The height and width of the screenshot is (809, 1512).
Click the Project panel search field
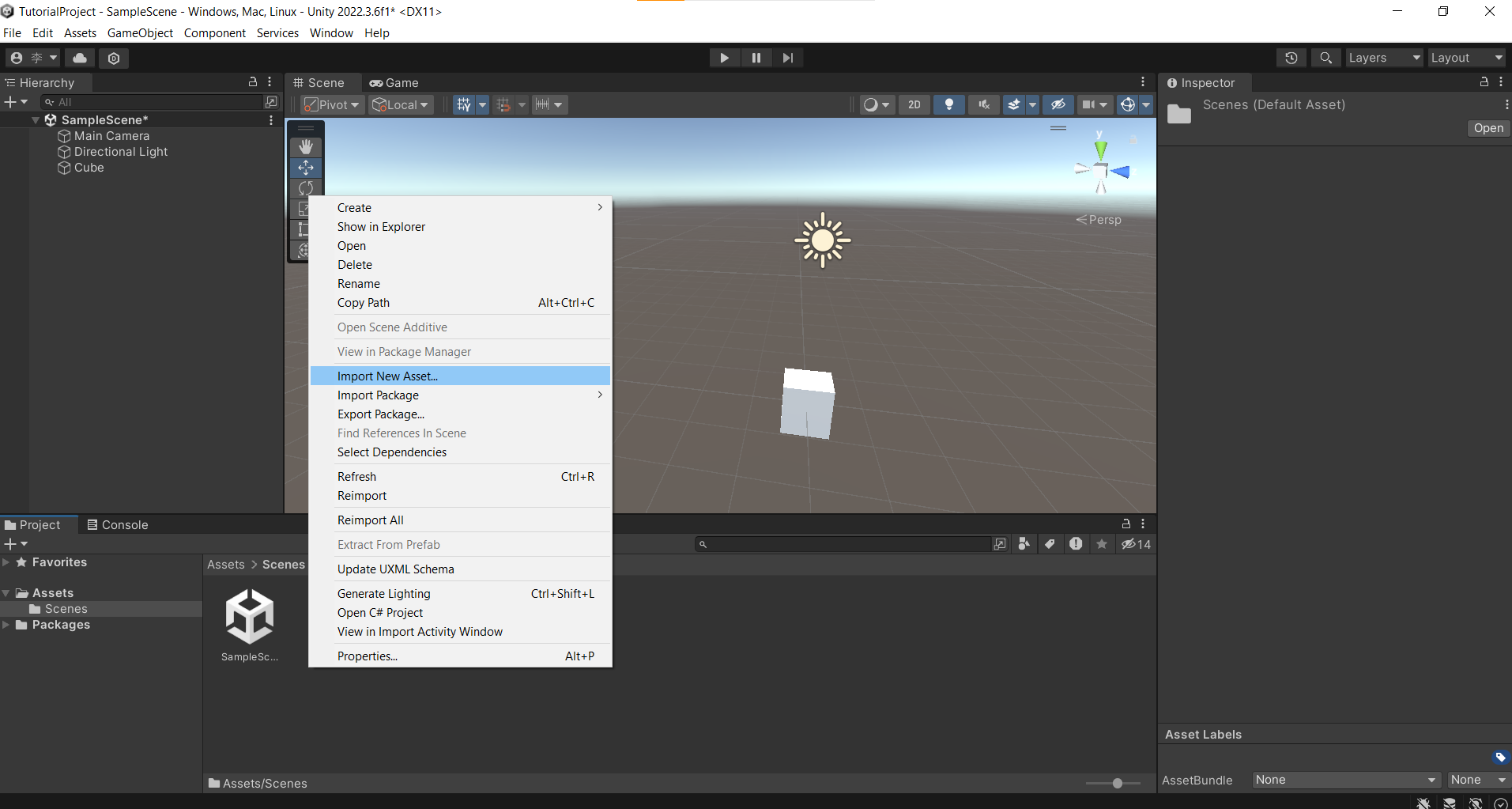(x=842, y=544)
